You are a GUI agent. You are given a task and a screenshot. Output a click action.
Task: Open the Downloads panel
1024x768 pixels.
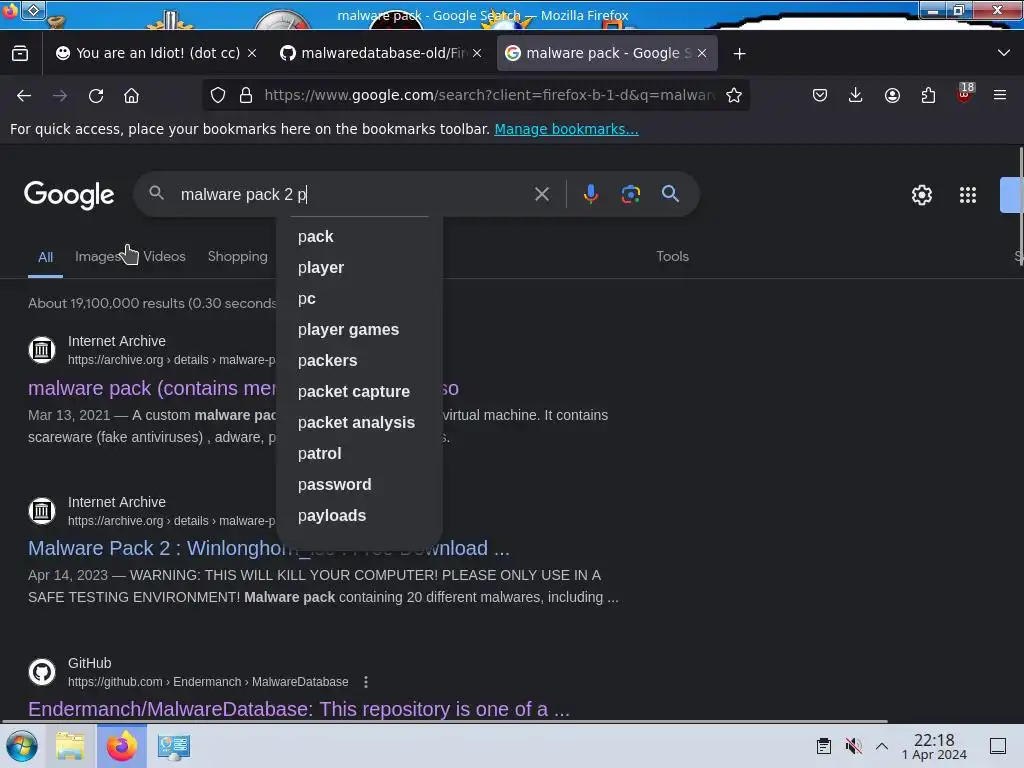[x=856, y=95]
